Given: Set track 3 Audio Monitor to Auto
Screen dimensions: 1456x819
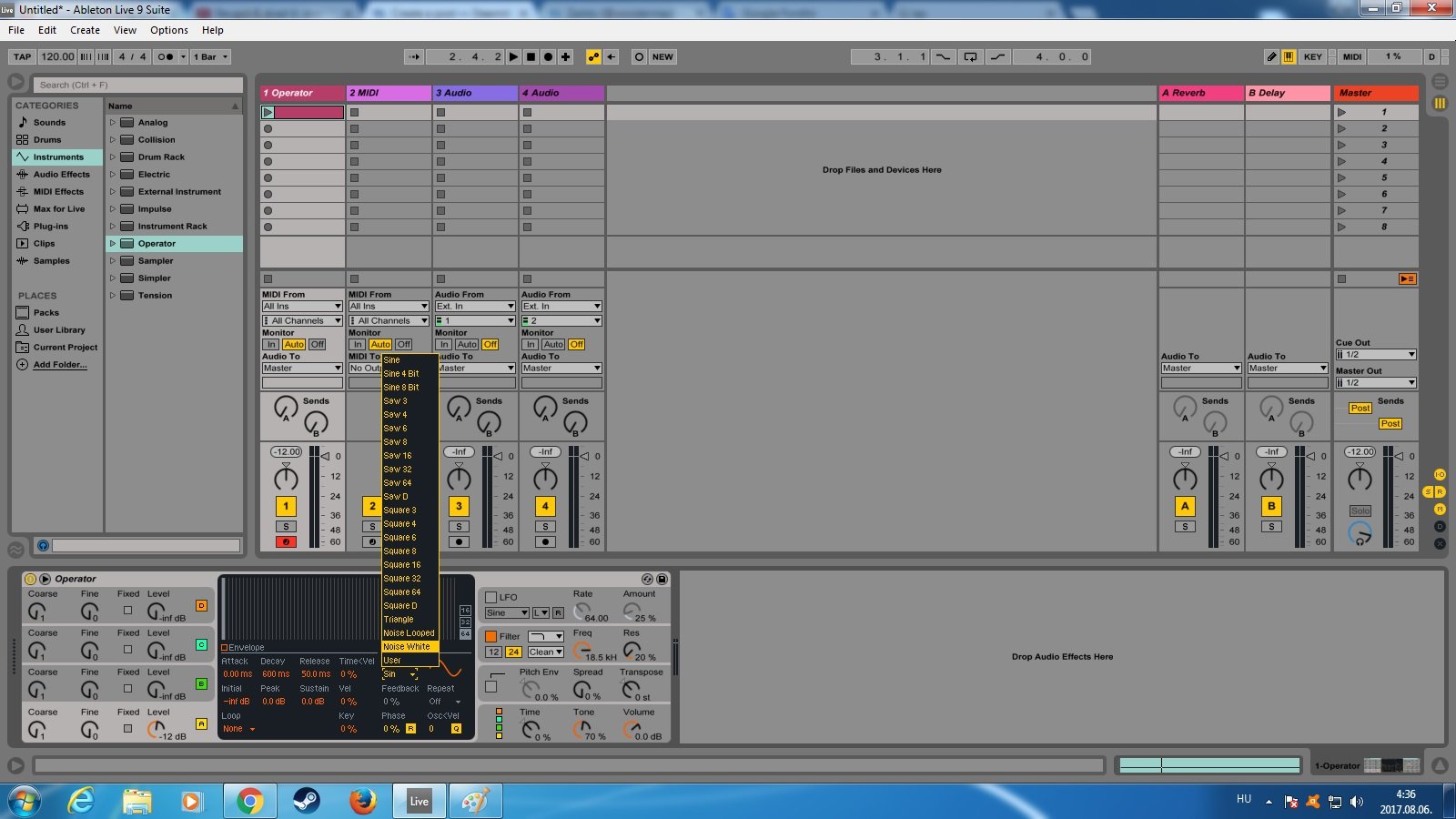Looking at the screenshot, I should (467, 345).
